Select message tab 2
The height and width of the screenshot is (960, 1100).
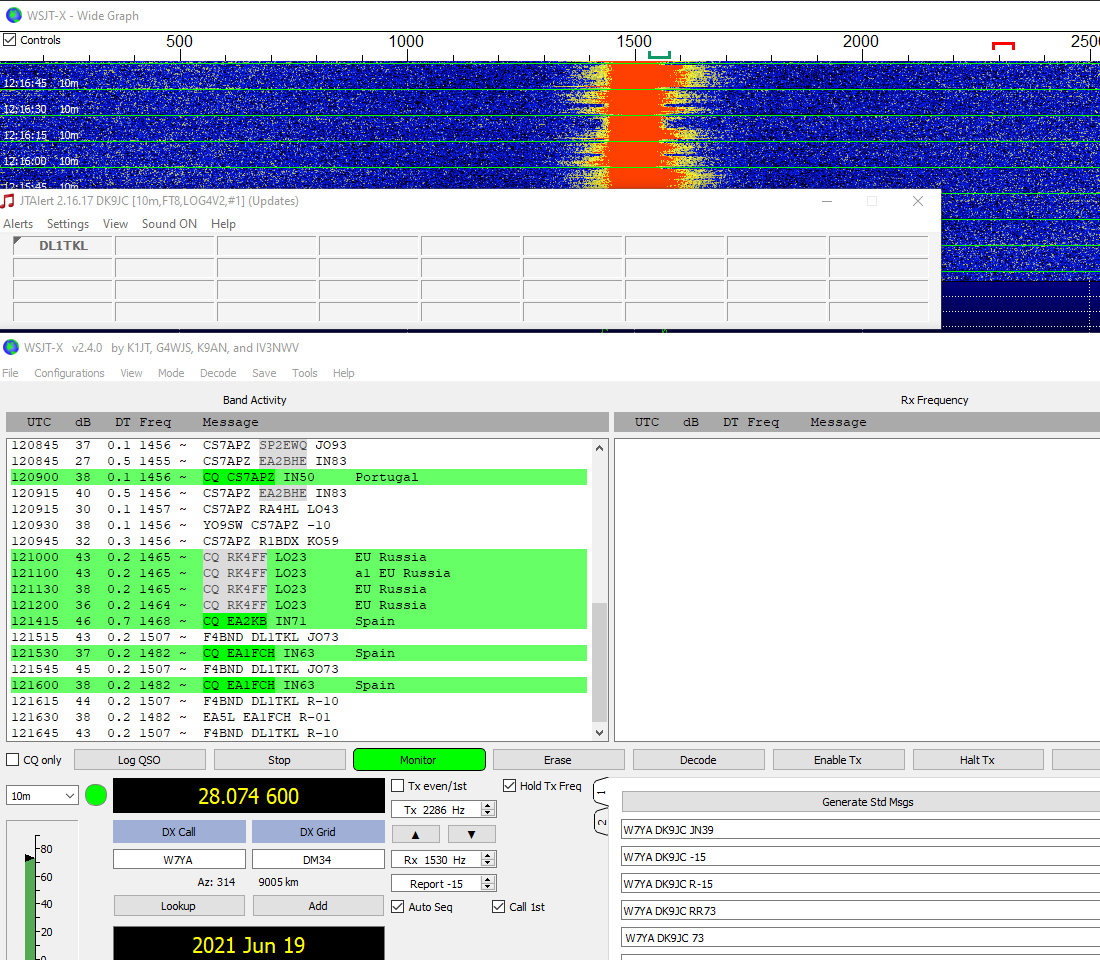pos(601,822)
